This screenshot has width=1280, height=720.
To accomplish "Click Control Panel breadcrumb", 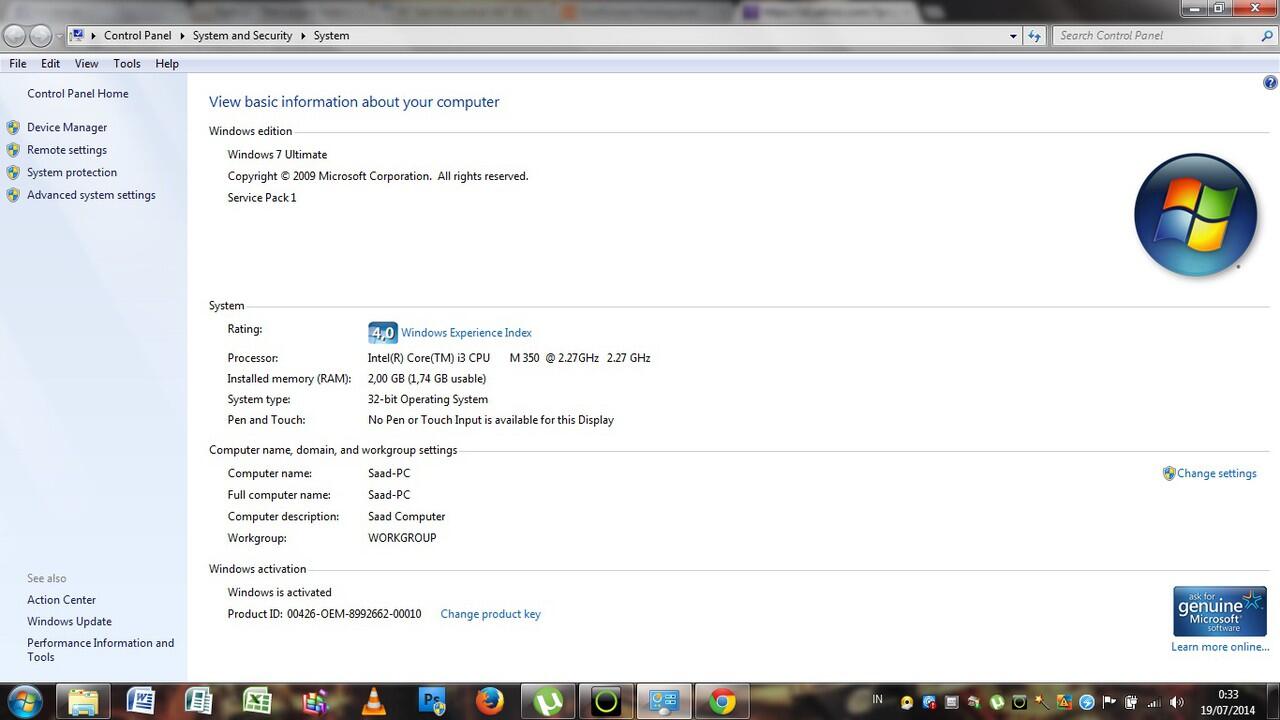I will point(138,36).
